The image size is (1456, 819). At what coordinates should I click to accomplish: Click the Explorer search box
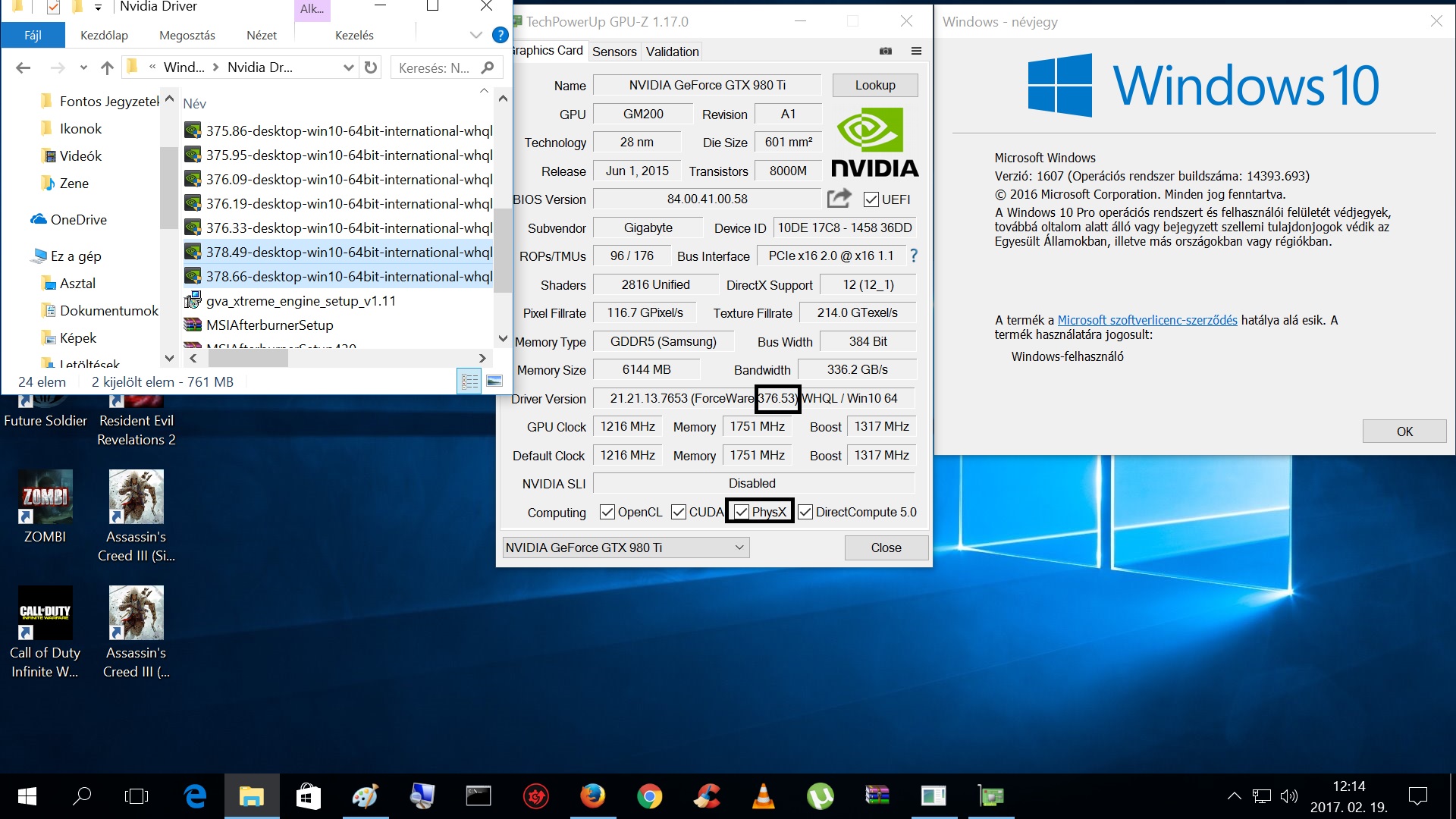tap(446, 67)
